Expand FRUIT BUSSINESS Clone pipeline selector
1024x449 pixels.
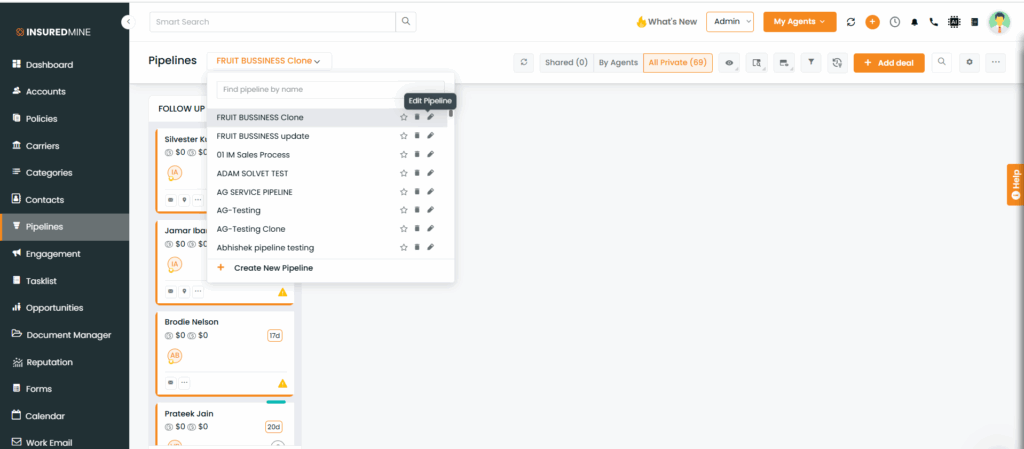[269, 61]
